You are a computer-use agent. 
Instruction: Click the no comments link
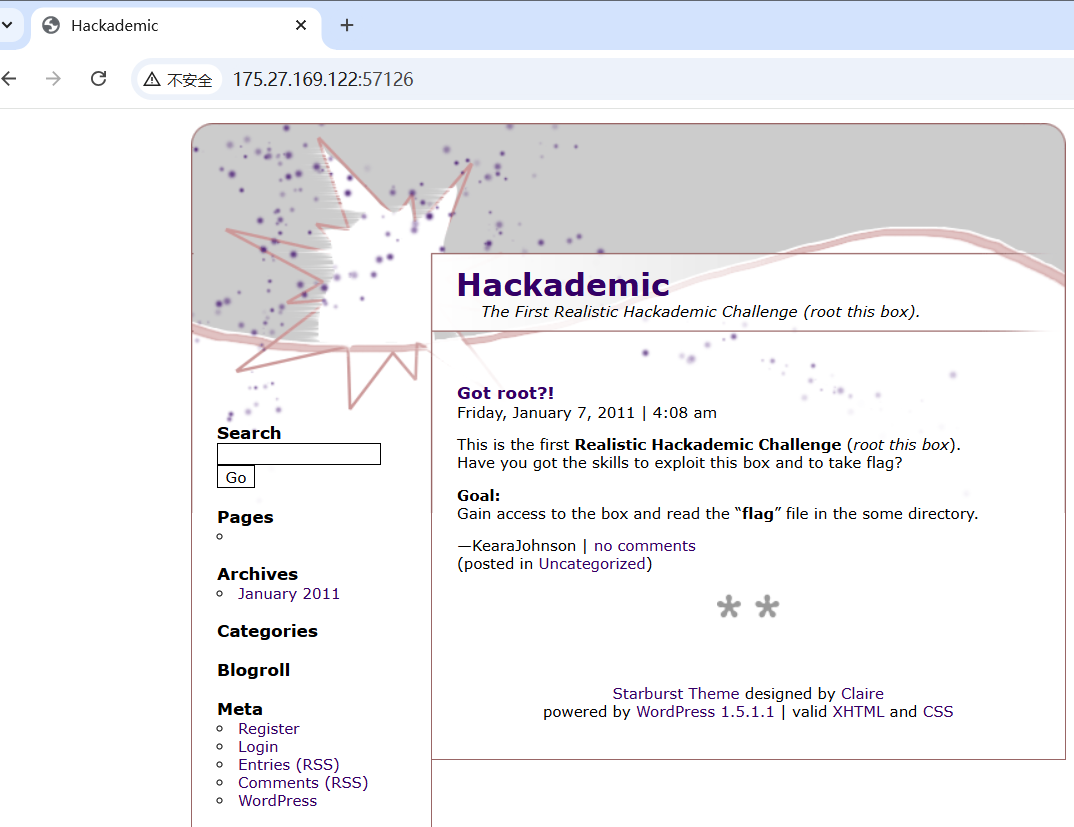pos(644,546)
